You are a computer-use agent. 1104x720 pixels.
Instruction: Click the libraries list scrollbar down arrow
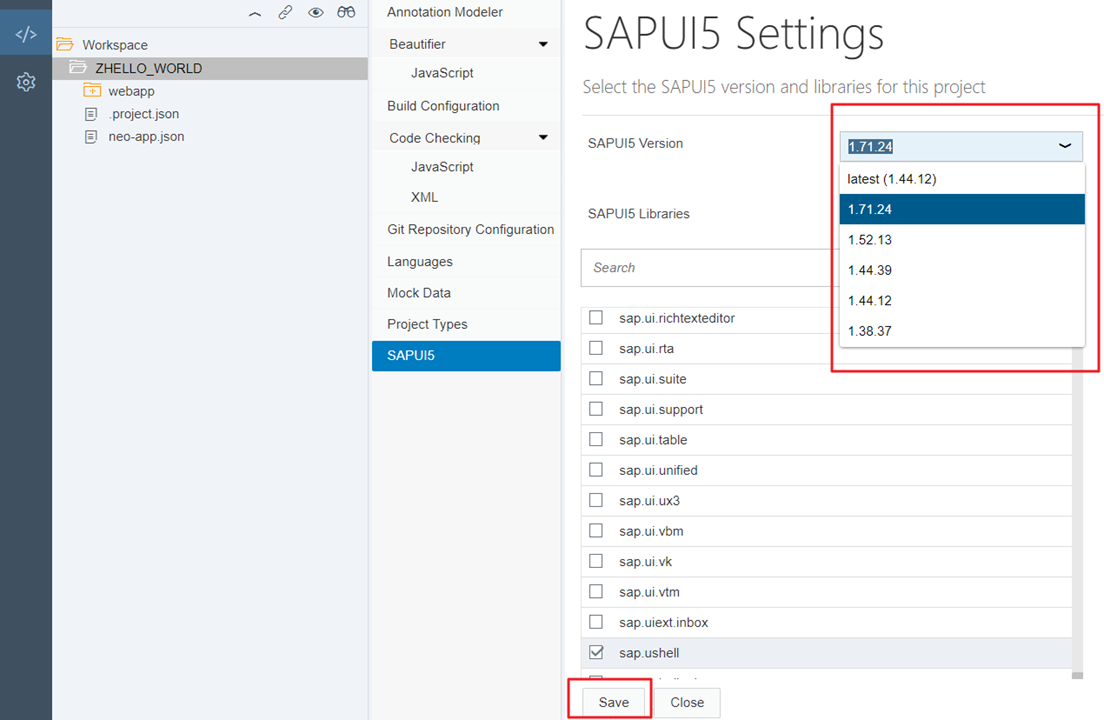point(1077,675)
